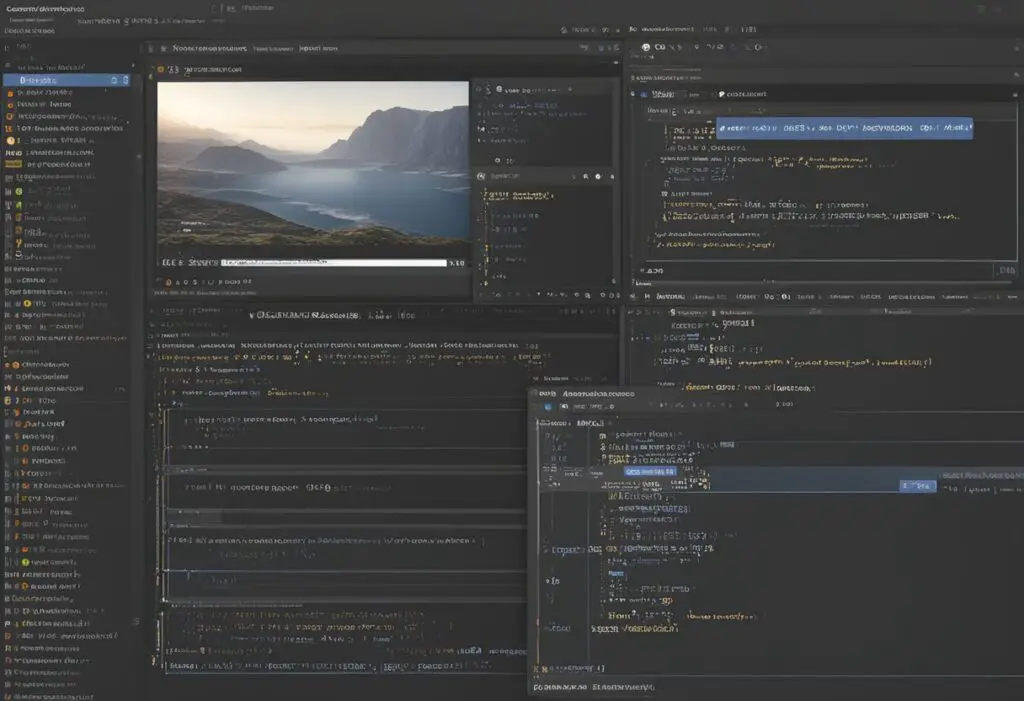Viewport: 1024px width, 701px height.
Task: Click the orange circle icon above the image preview
Action: [161, 69]
